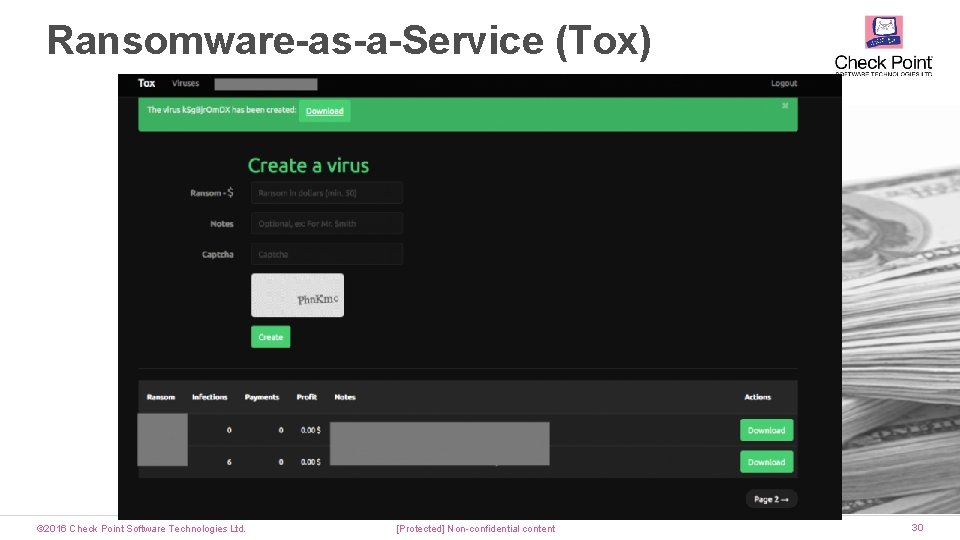Click the Check Point copyright footer text

point(141,528)
